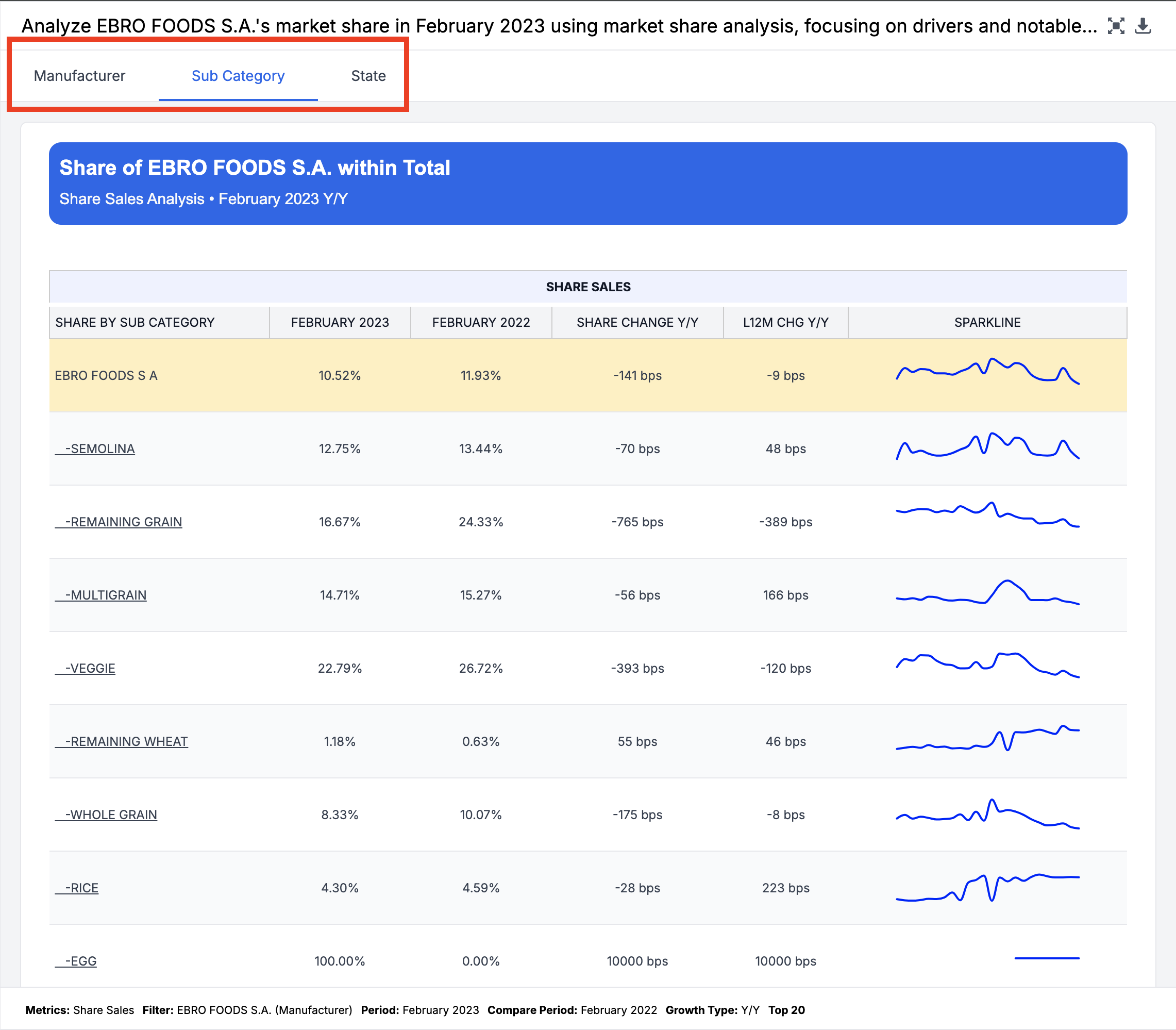Viewport: 1176px width, 1030px height.
Task: Open the -RICE sub category link
Action: pyautogui.click(x=81, y=888)
